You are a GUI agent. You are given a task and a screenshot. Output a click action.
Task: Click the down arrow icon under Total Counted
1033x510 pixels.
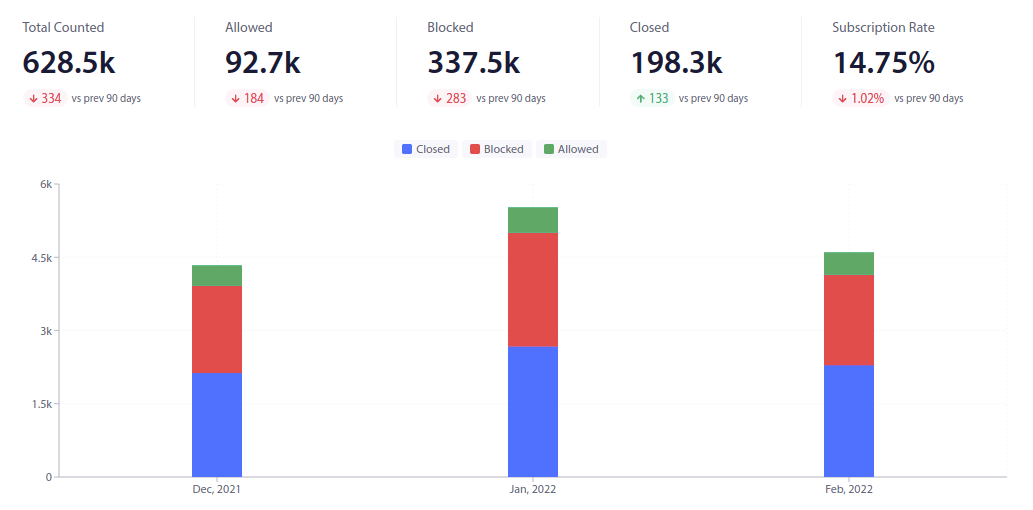pyautogui.click(x=33, y=98)
